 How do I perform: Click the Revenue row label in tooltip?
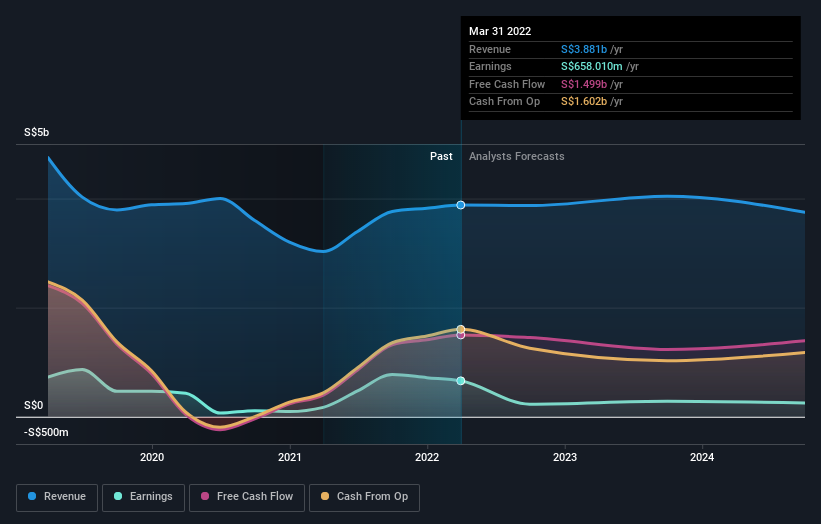coord(490,49)
